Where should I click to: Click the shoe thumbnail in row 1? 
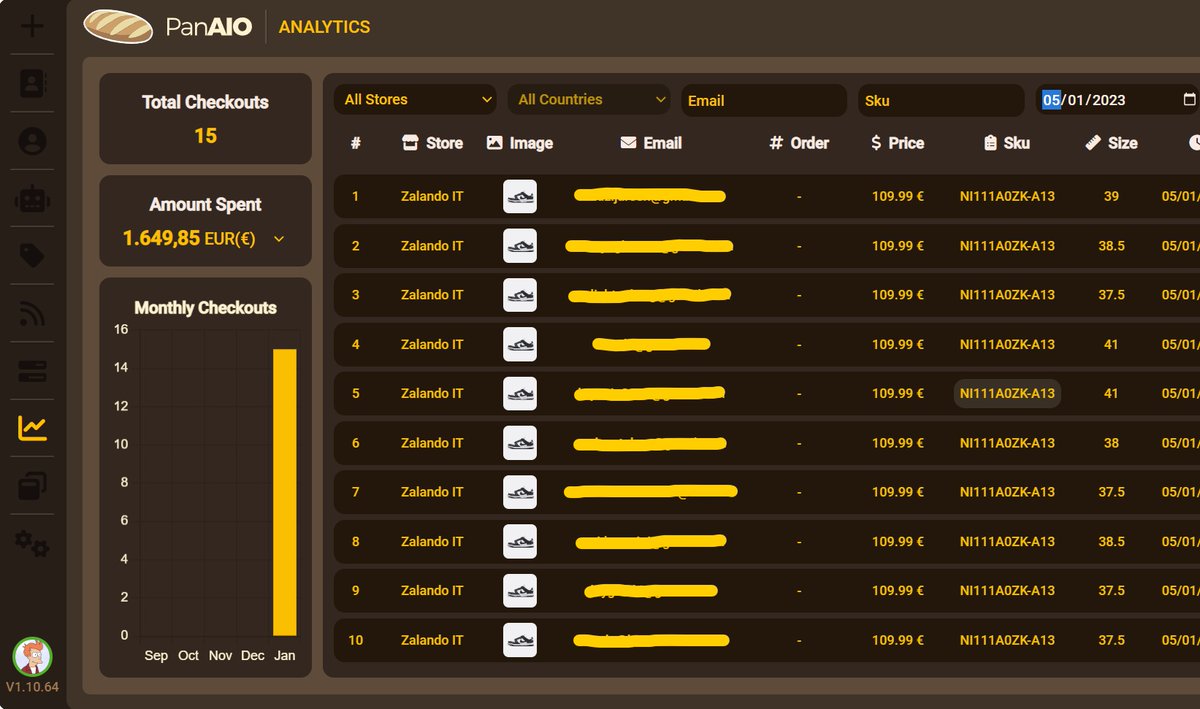pos(520,196)
